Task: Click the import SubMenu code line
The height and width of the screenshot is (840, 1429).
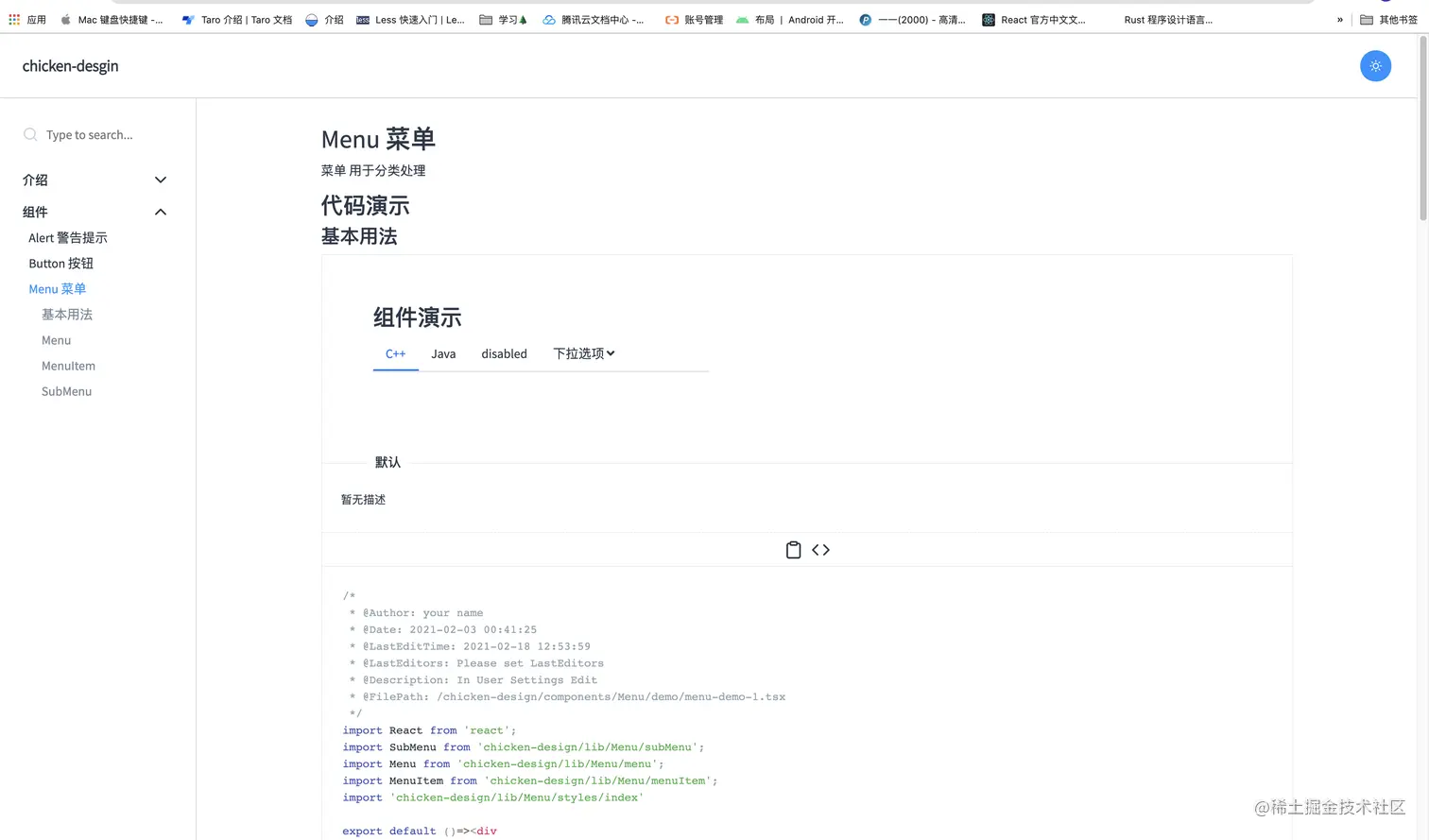Action: click(523, 747)
